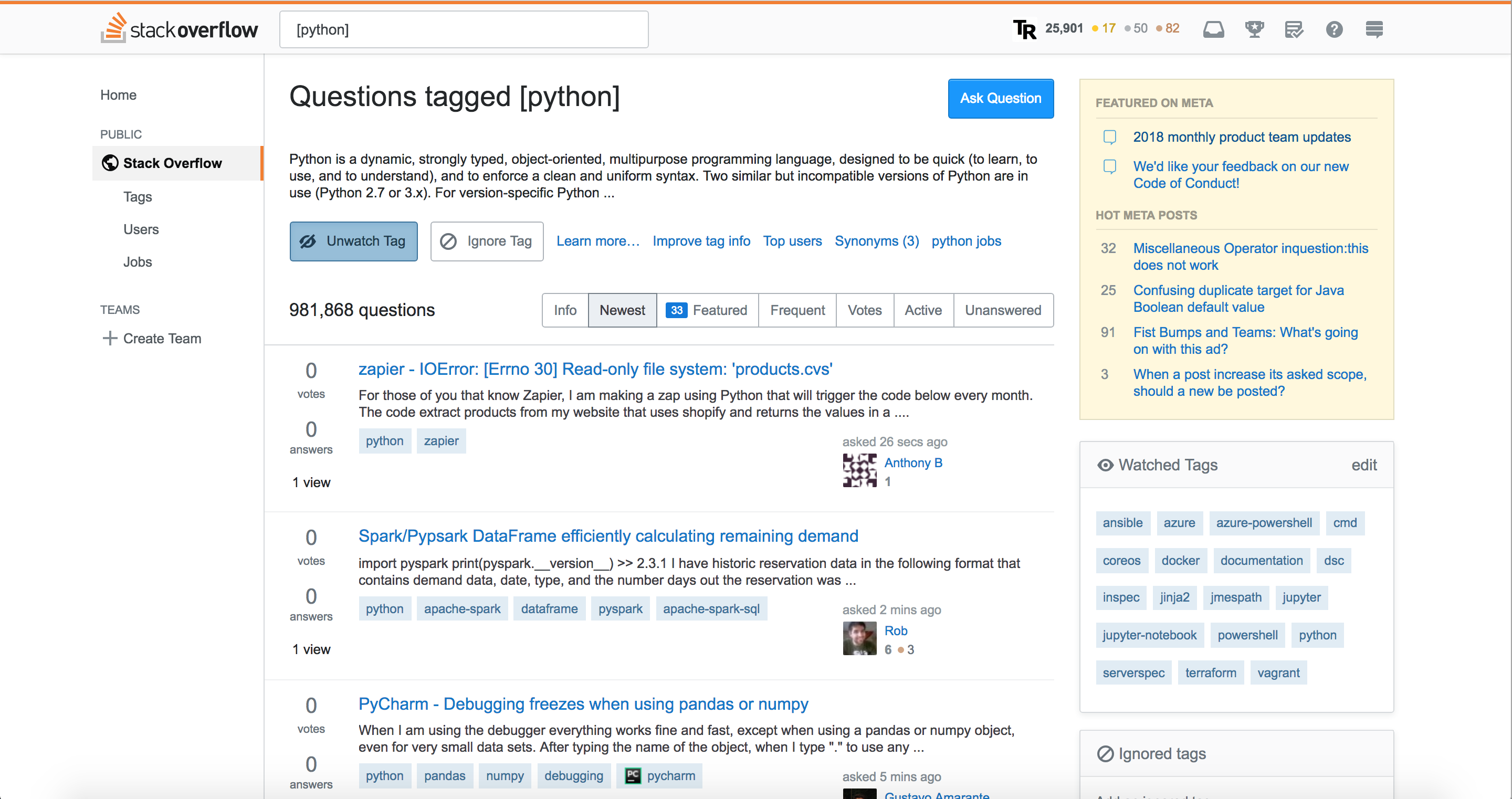Click apache-spark-sql tag
Image resolution: width=1512 pixels, height=799 pixels.
tap(711, 609)
